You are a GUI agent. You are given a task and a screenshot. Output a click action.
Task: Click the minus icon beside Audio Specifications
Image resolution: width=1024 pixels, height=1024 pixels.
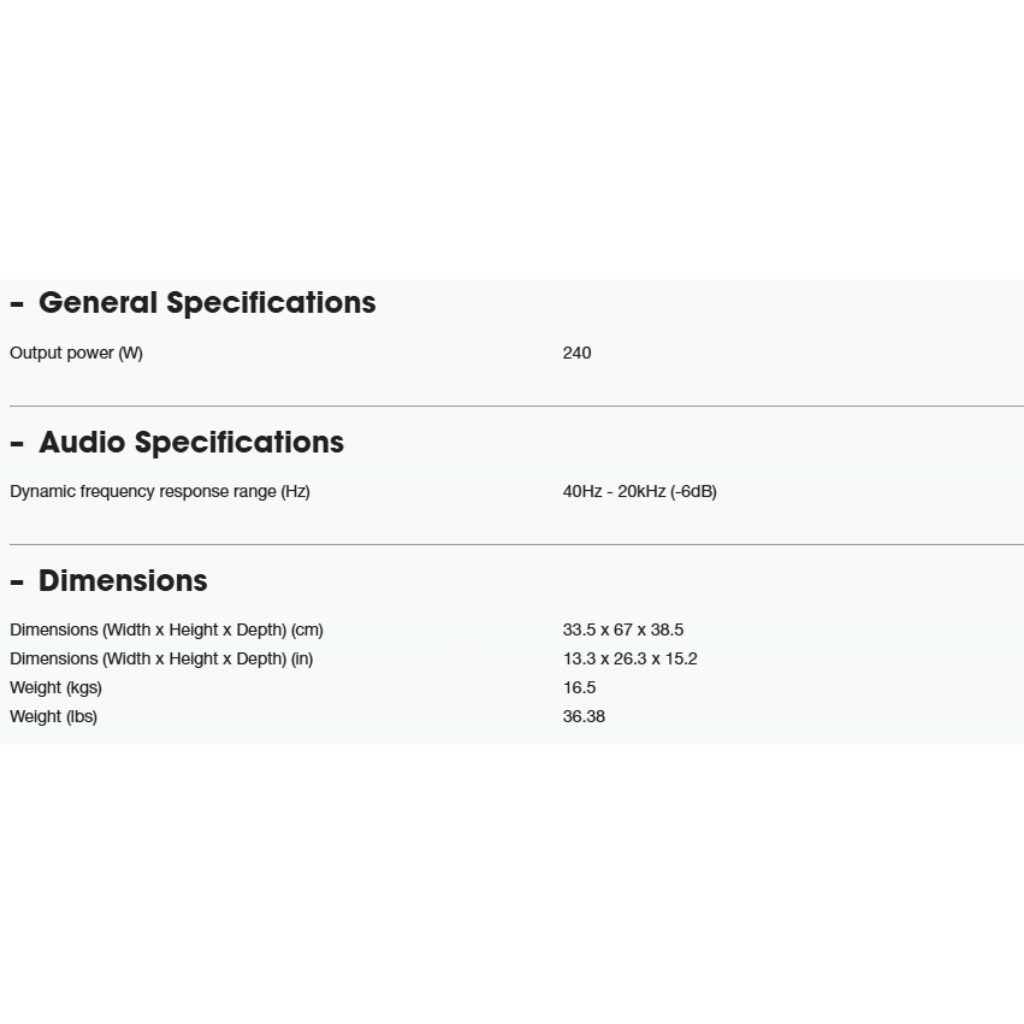tap(16, 443)
